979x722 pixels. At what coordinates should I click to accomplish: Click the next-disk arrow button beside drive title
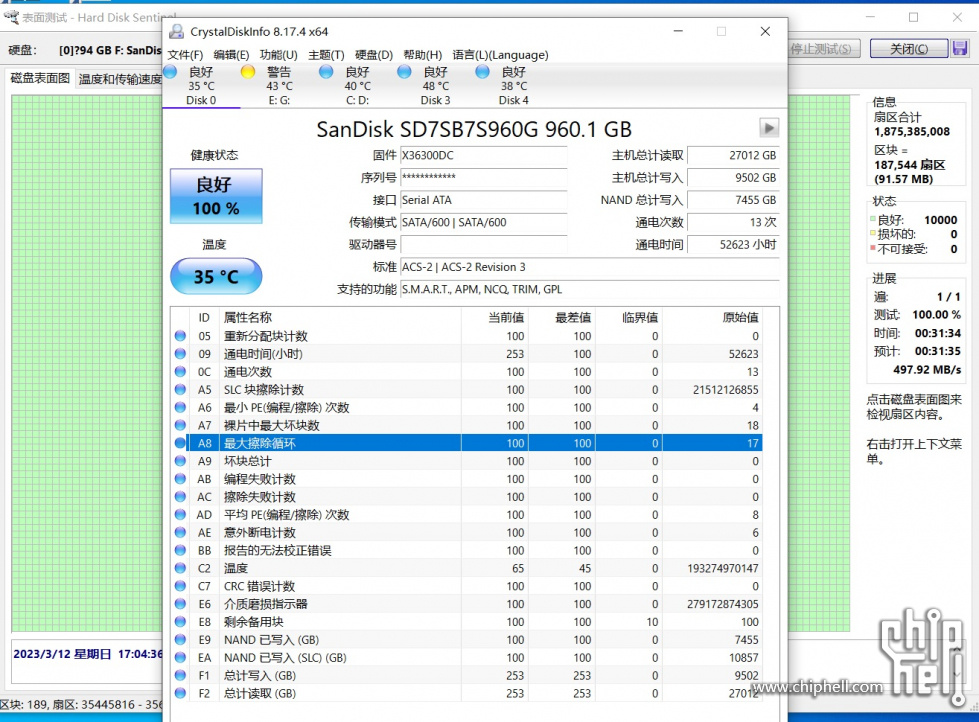[769, 128]
